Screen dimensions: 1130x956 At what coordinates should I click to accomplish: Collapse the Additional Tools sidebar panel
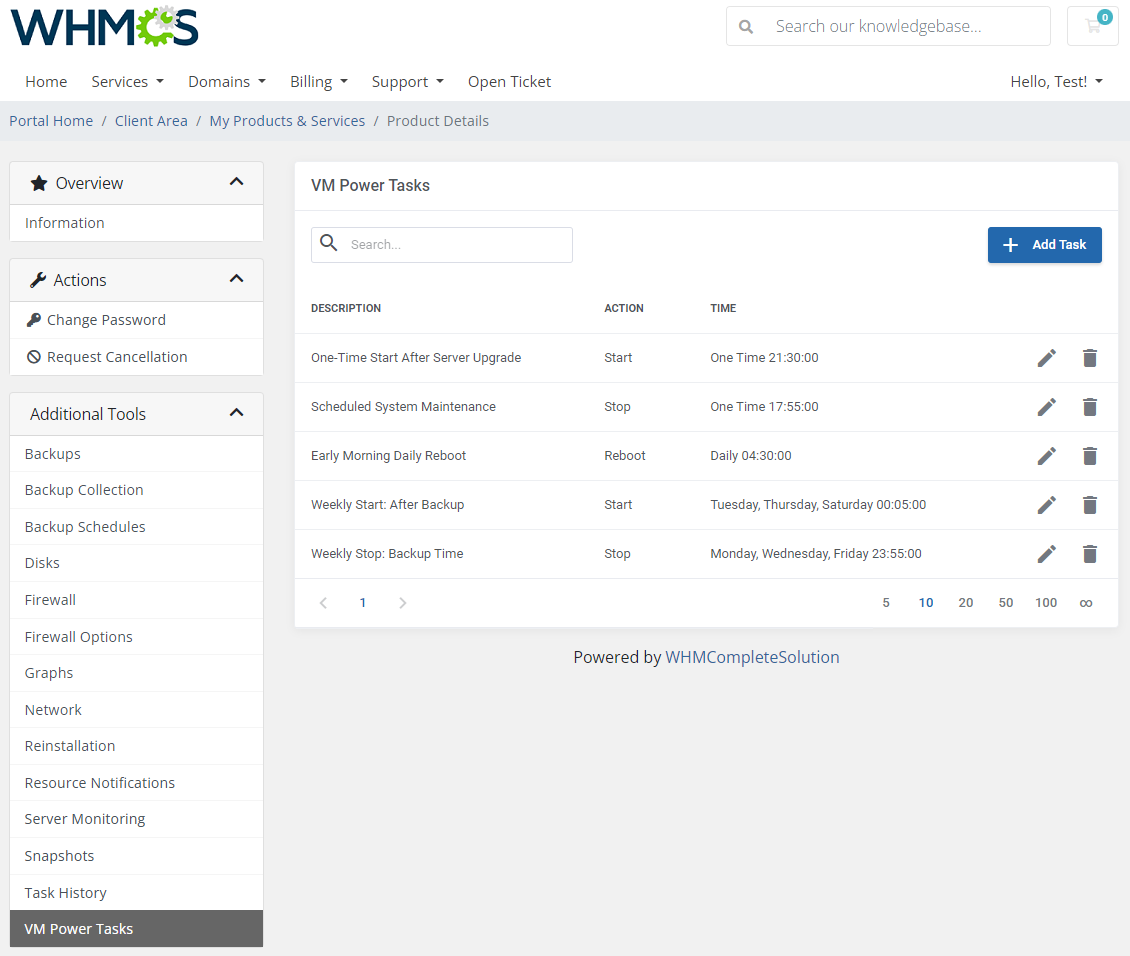click(236, 414)
